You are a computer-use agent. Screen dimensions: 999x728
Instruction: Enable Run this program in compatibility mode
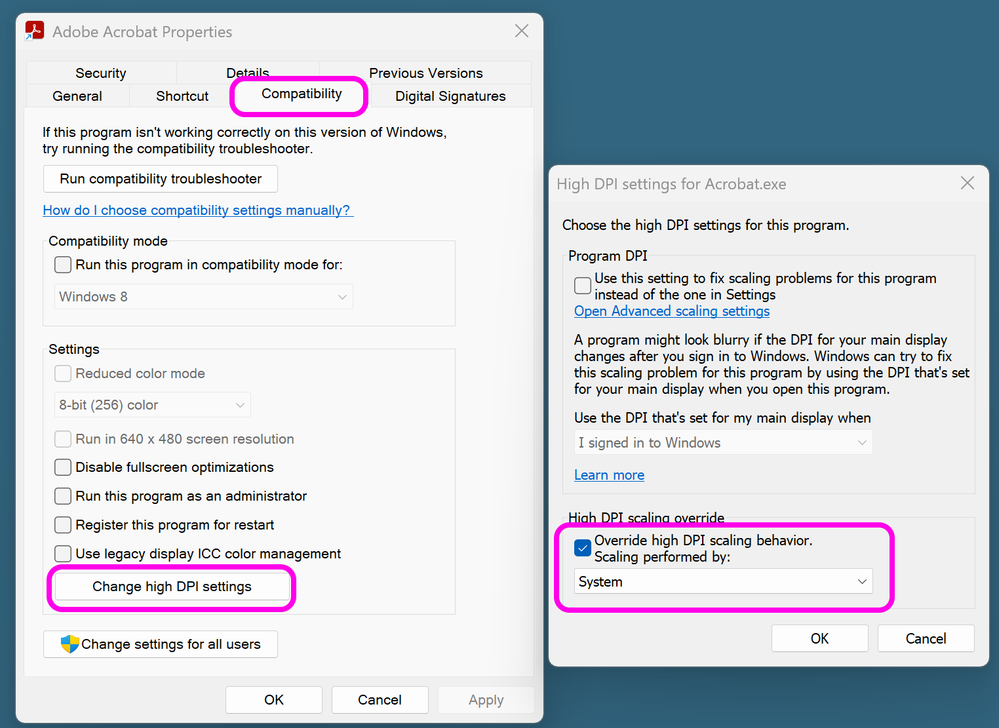[63, 264]
